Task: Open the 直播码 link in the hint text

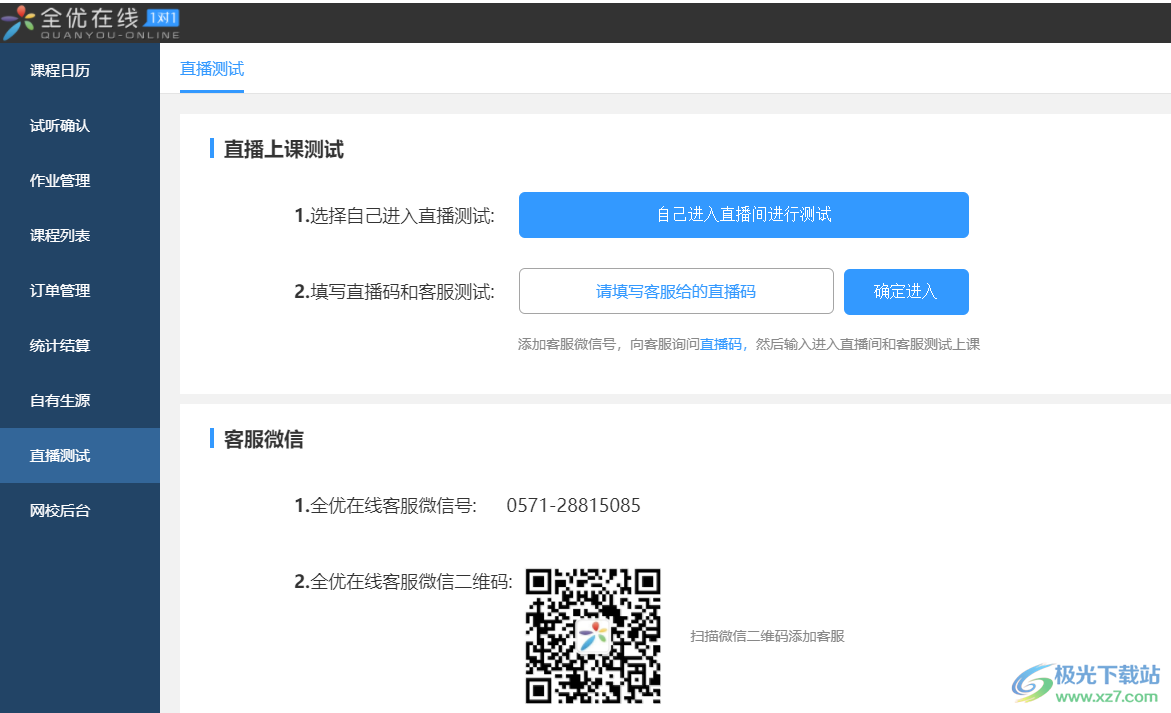Action: click(x=722, y=343)
